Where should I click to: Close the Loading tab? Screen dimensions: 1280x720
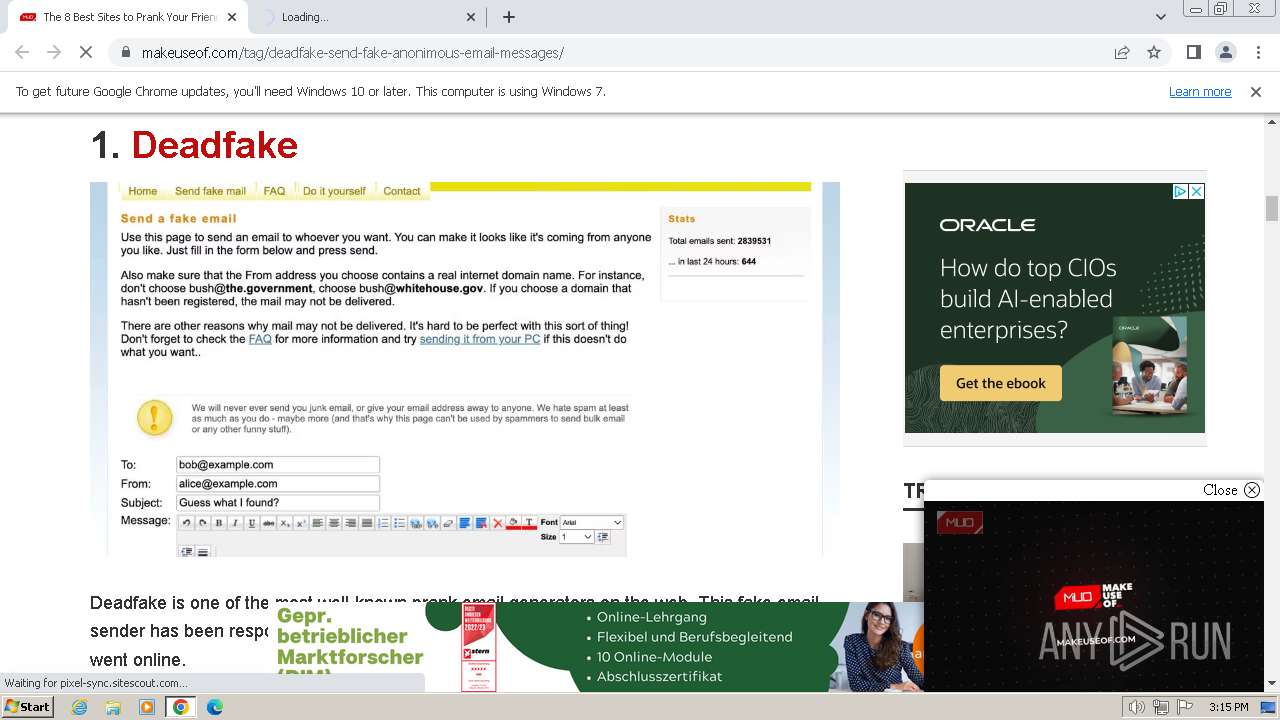(x=472, y=17)
